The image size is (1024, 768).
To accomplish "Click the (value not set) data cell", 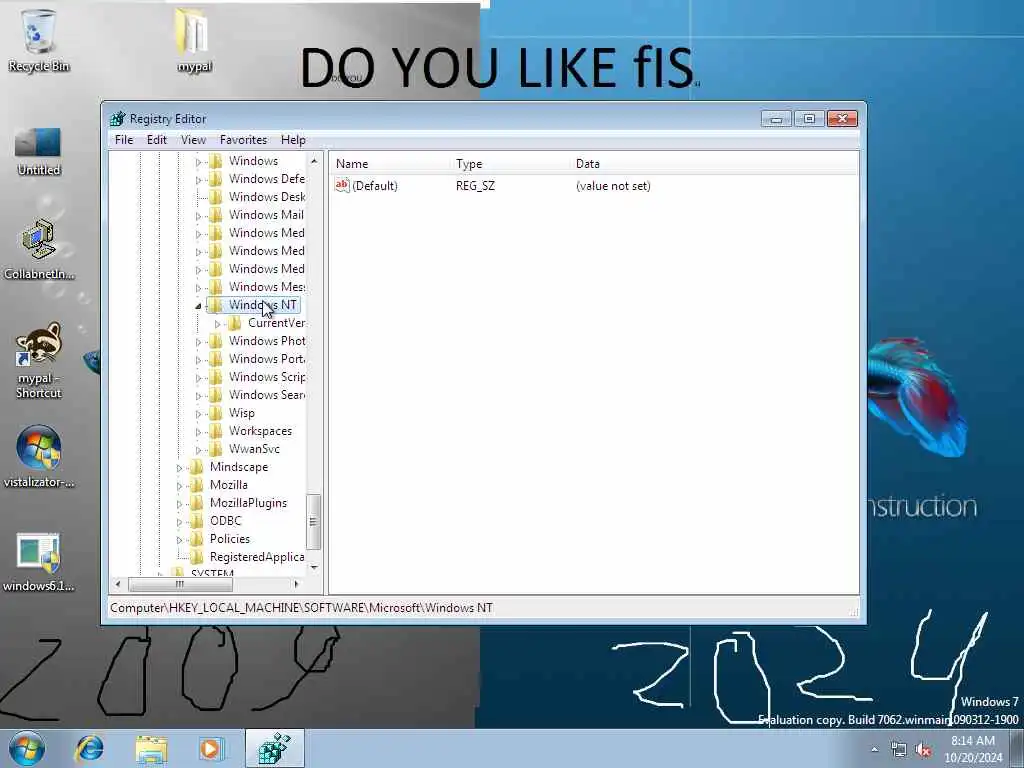I will [613, 186].
